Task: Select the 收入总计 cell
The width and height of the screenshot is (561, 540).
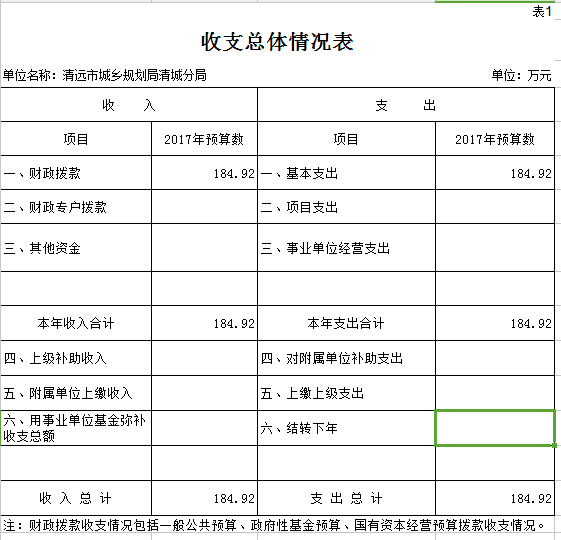Action: pyautogui.click(x=76, y=498)
